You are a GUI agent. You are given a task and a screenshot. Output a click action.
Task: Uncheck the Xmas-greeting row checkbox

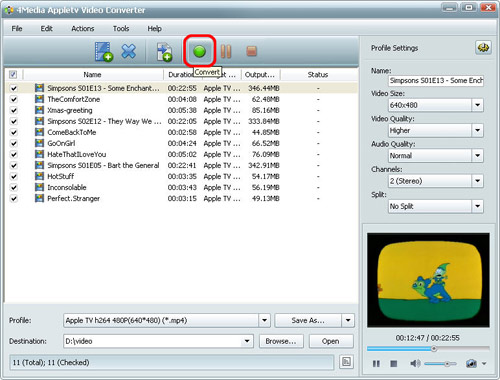click(x=14, y=110)
